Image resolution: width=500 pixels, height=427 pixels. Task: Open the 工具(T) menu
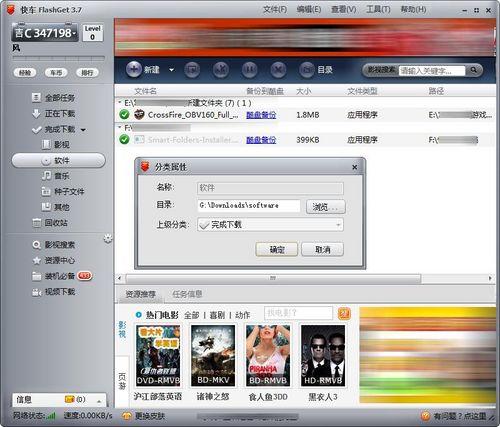(x=378, y=9)
